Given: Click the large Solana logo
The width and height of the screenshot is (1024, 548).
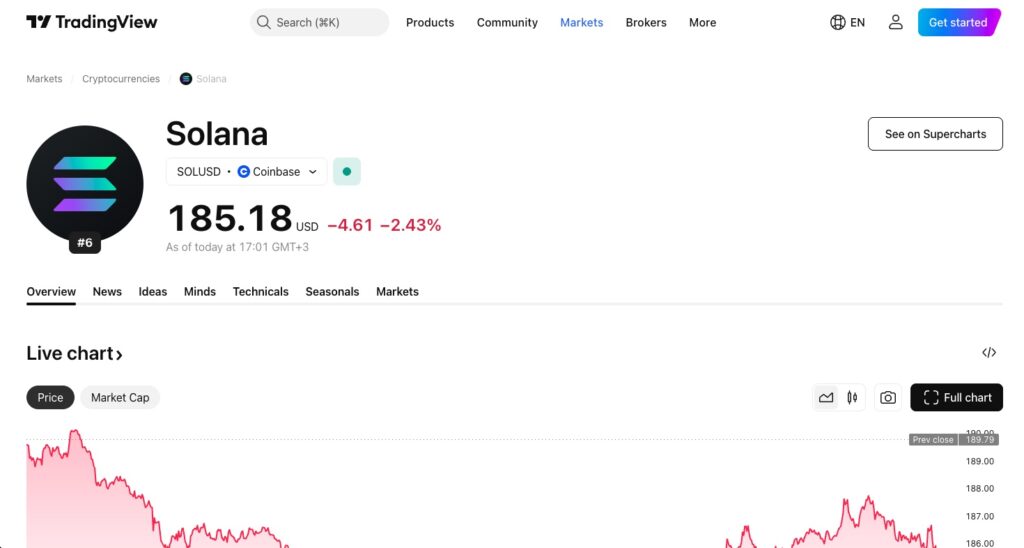Looking at the screenshot, I should coord(85,184).
